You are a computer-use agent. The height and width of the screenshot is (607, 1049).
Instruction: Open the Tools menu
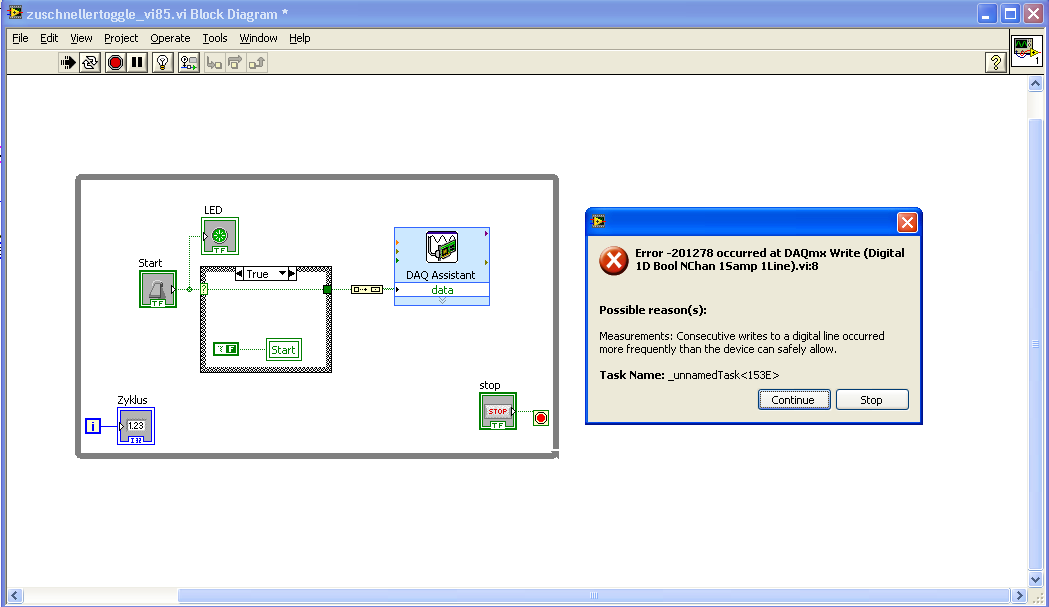coord(215,38)
